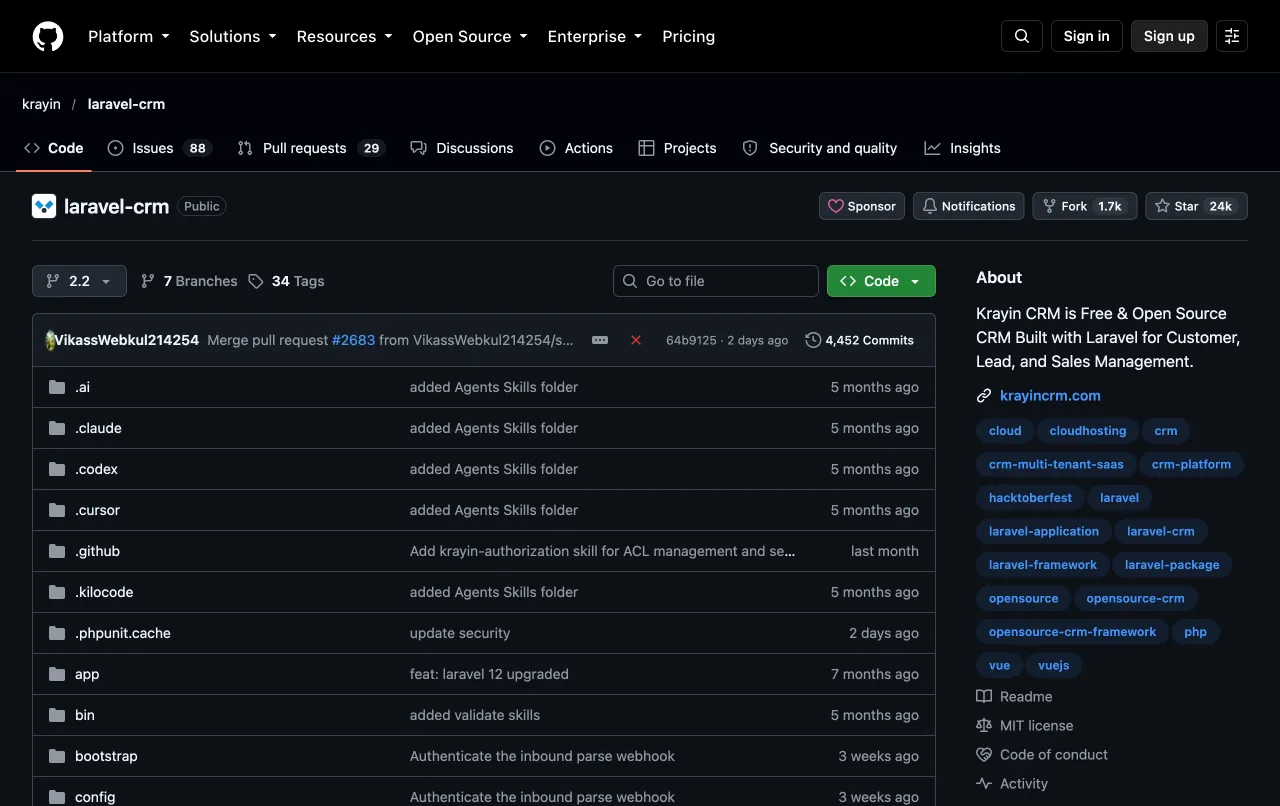Switch to the Issues tab
The height and width of the screenshot is (806, 1280).
[x=158, y=148]
